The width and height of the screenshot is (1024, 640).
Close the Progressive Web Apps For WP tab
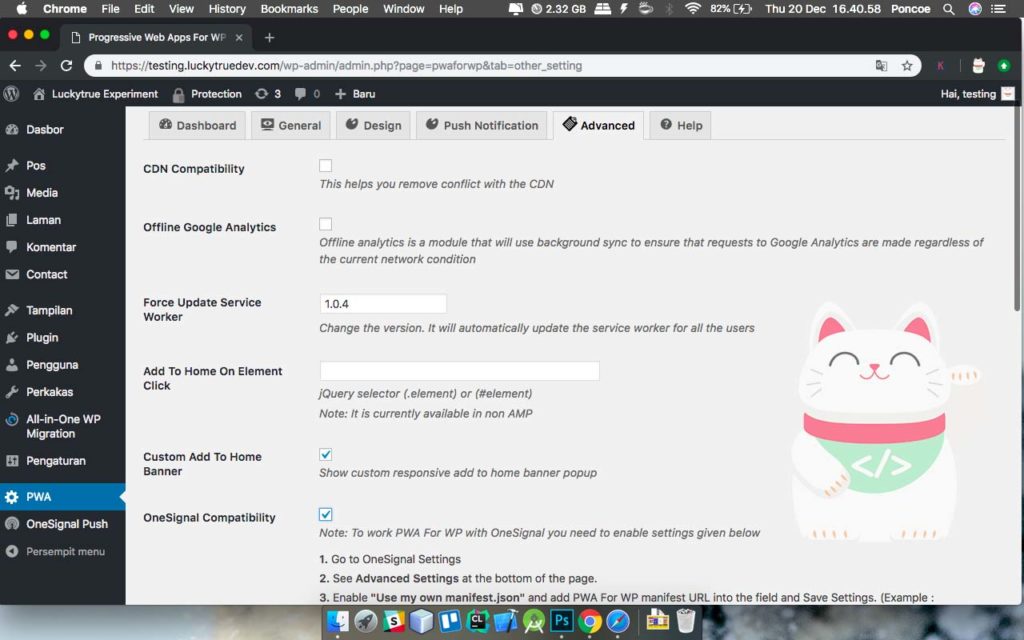[239, 38]
